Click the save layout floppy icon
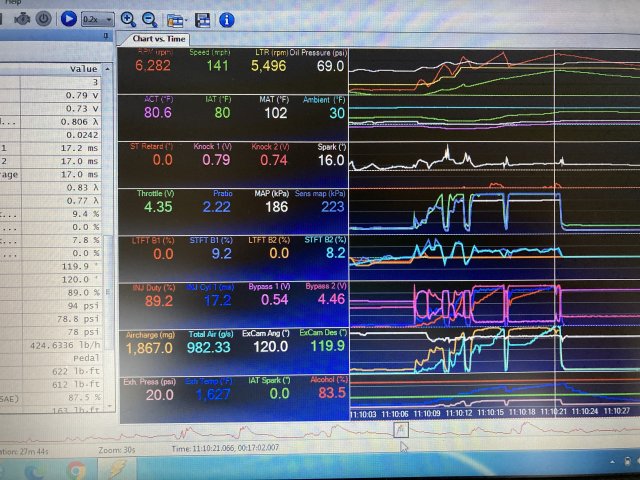 click(x=203, y=19)
